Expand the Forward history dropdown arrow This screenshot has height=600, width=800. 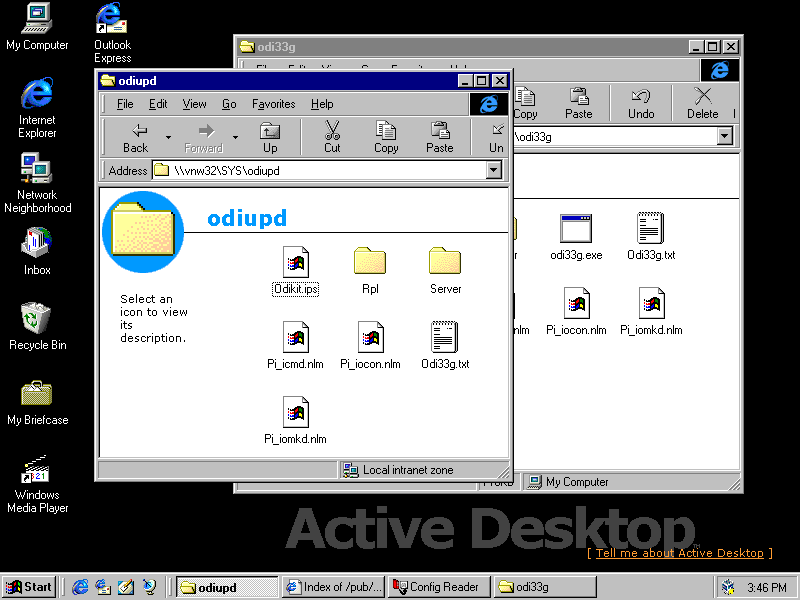pyautogui.click(x=235, y=137)
